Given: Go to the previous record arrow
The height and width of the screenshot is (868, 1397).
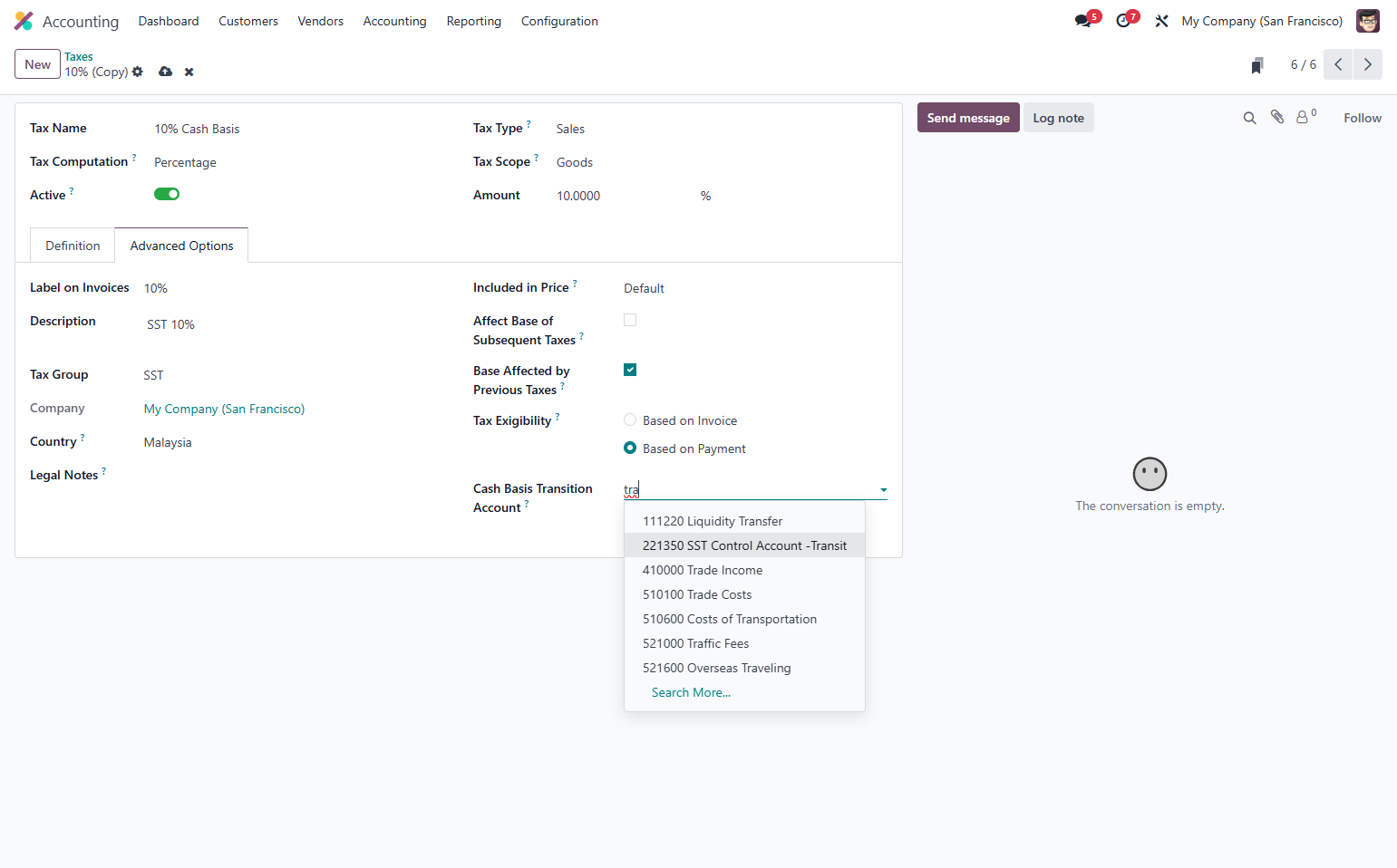Looking at the screenshot, I should (1338, 64).
